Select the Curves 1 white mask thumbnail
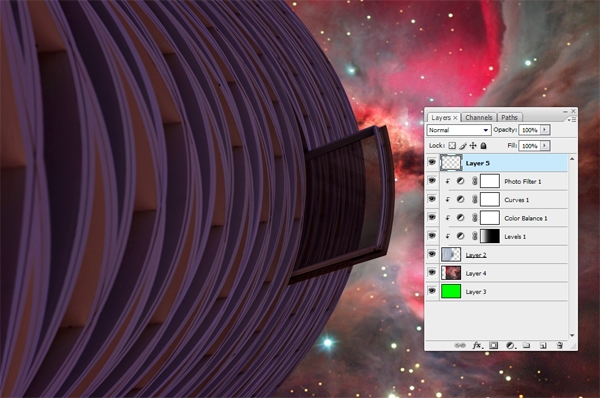This screenshot has width=600, height=398. [x=490, y=199]
